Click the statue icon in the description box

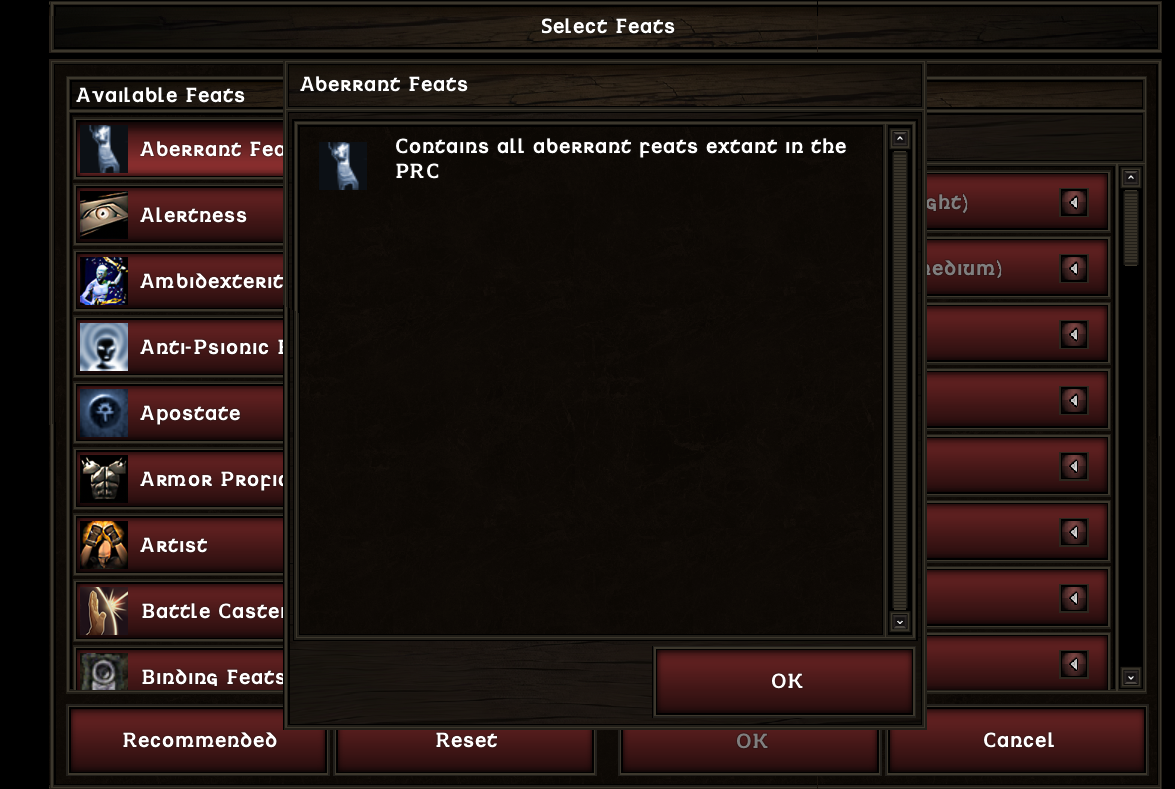tap(343, 166)
